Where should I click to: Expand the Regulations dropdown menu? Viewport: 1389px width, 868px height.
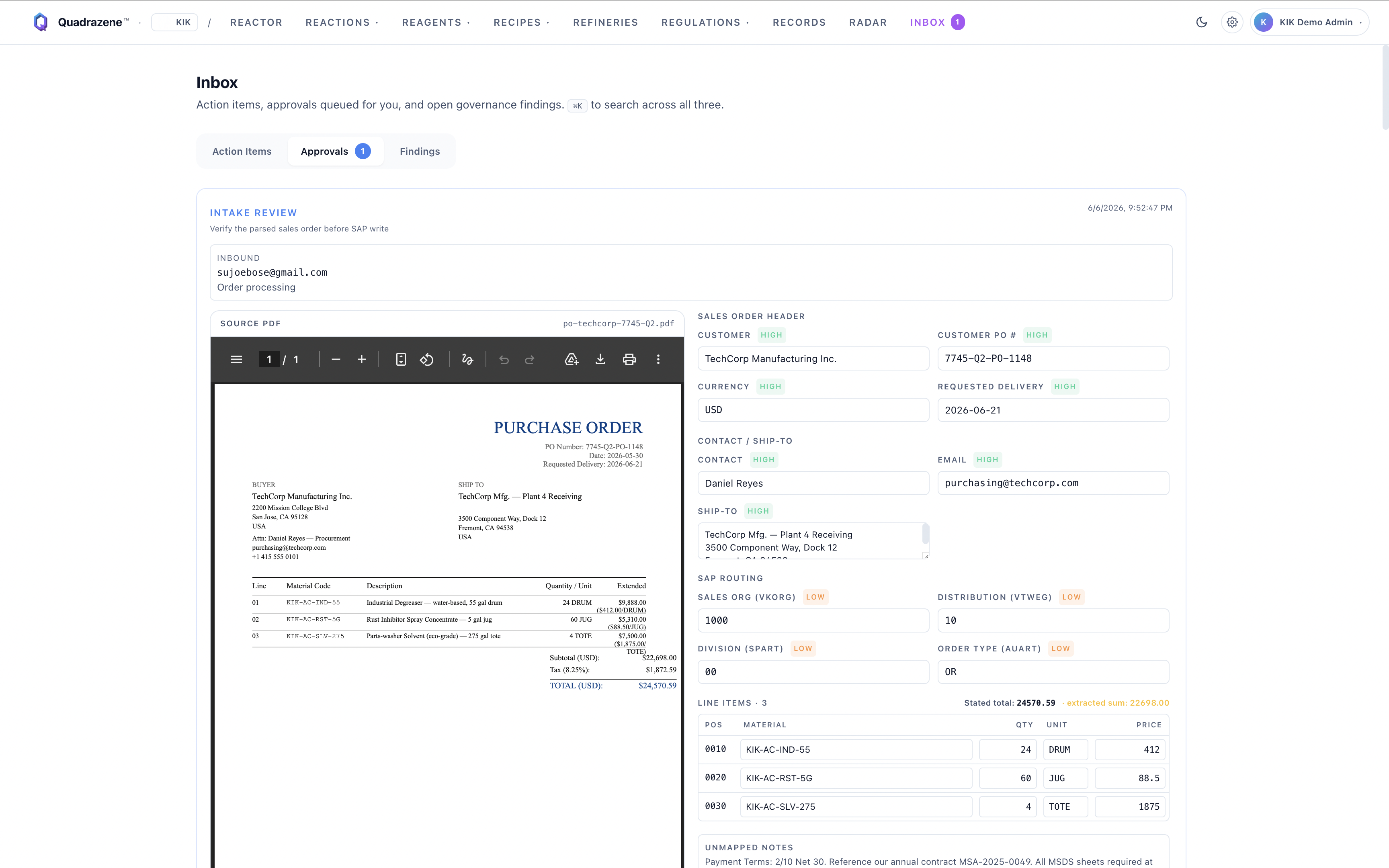705,23
